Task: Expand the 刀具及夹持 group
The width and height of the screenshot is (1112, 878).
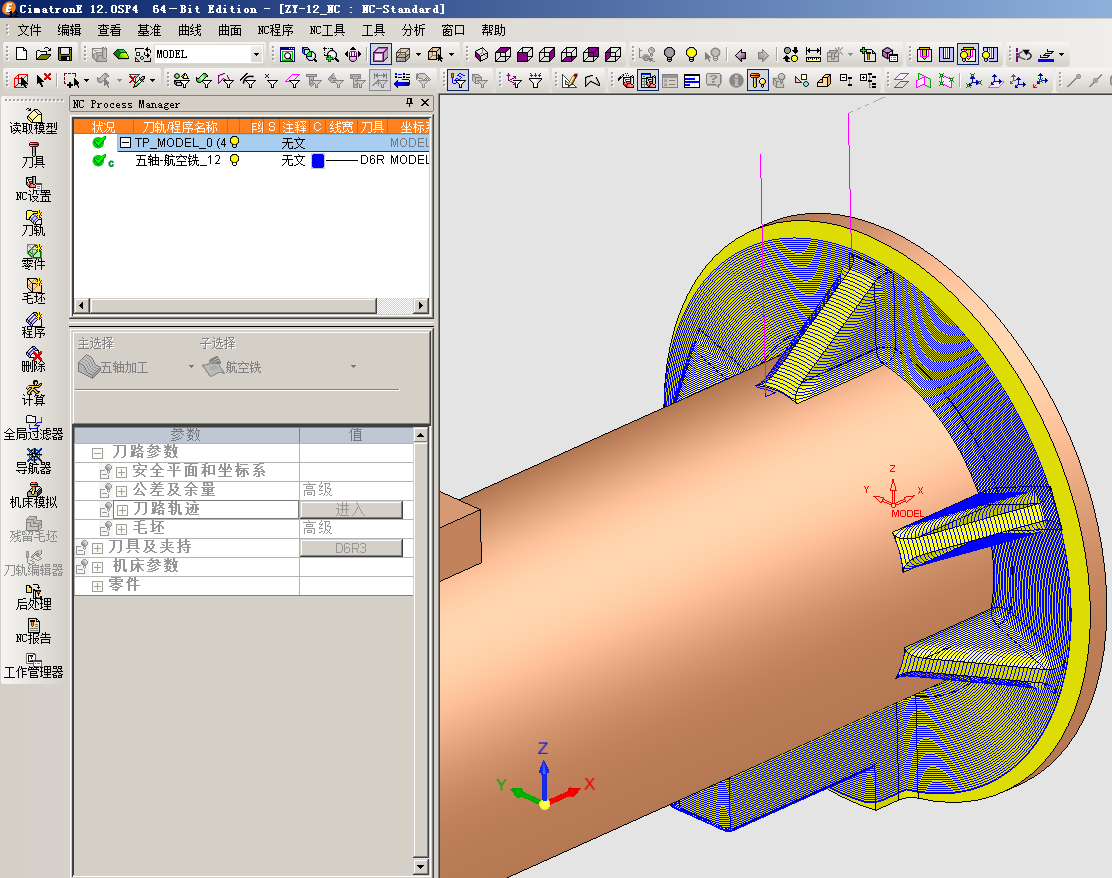Action: point(98,548)
